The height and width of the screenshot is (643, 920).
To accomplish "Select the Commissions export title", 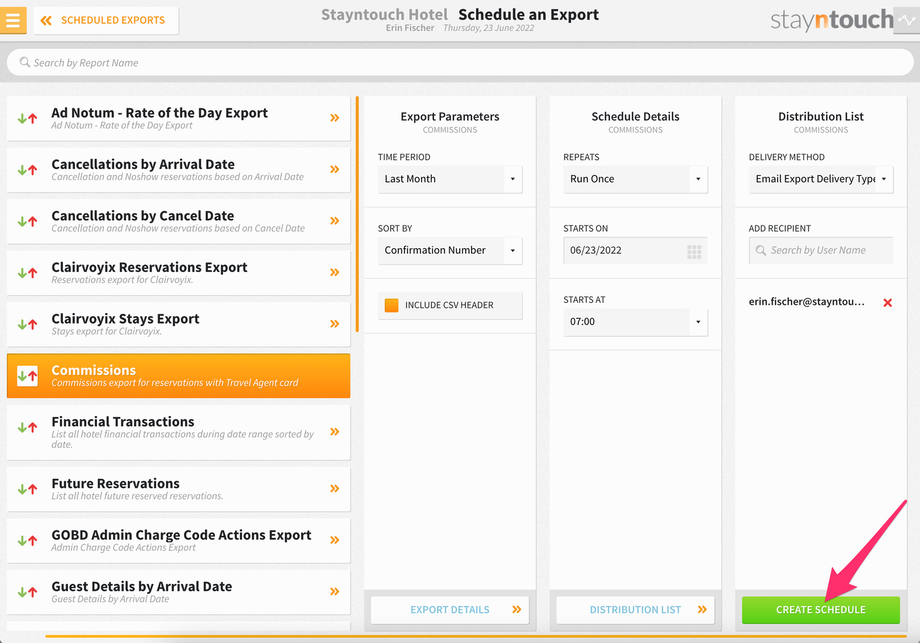I will coord(93,370).
